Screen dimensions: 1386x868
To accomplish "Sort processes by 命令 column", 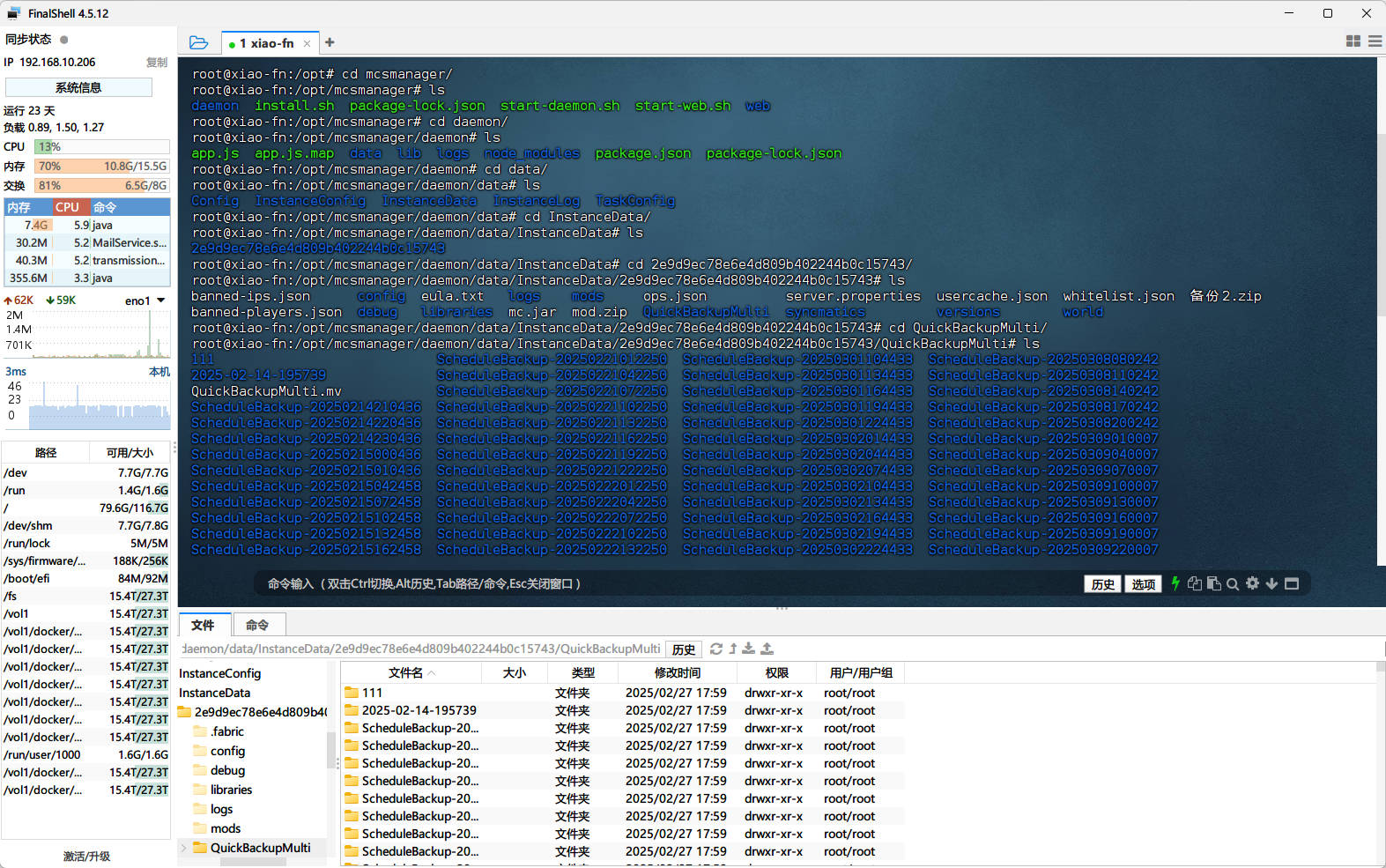I will tap(130, 207).
